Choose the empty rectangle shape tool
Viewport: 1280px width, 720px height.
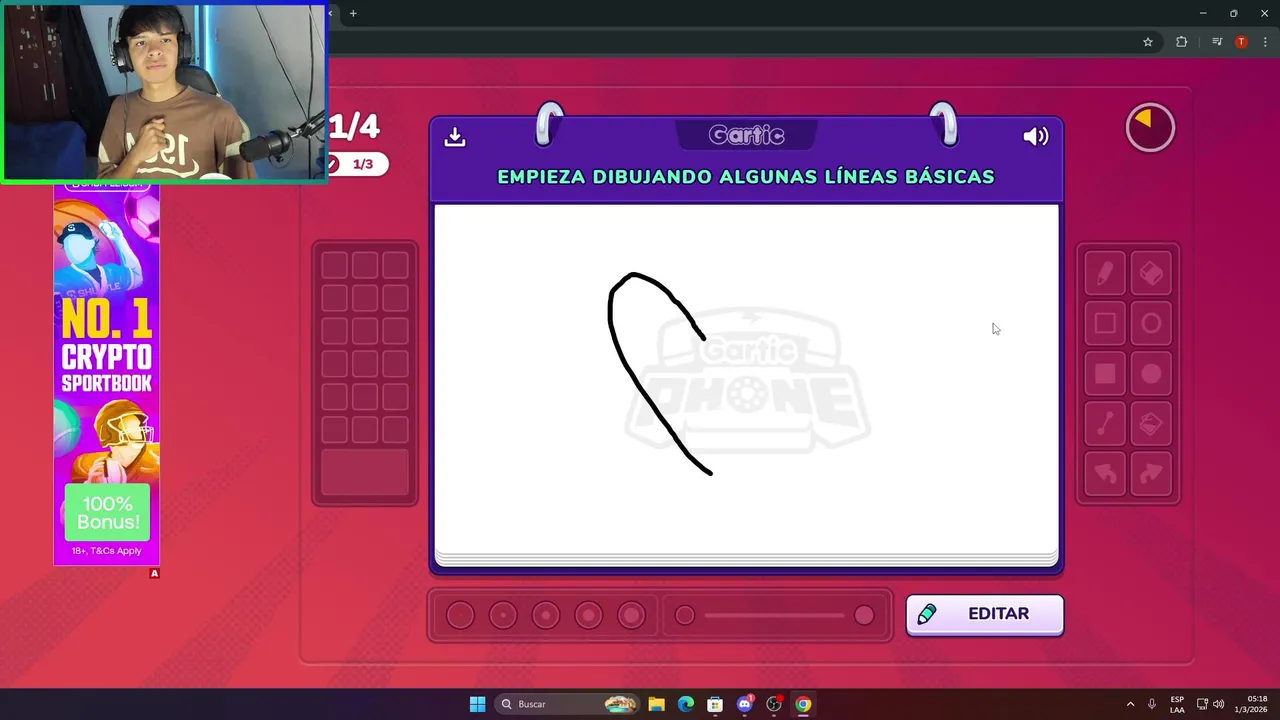click(1105, 323)
